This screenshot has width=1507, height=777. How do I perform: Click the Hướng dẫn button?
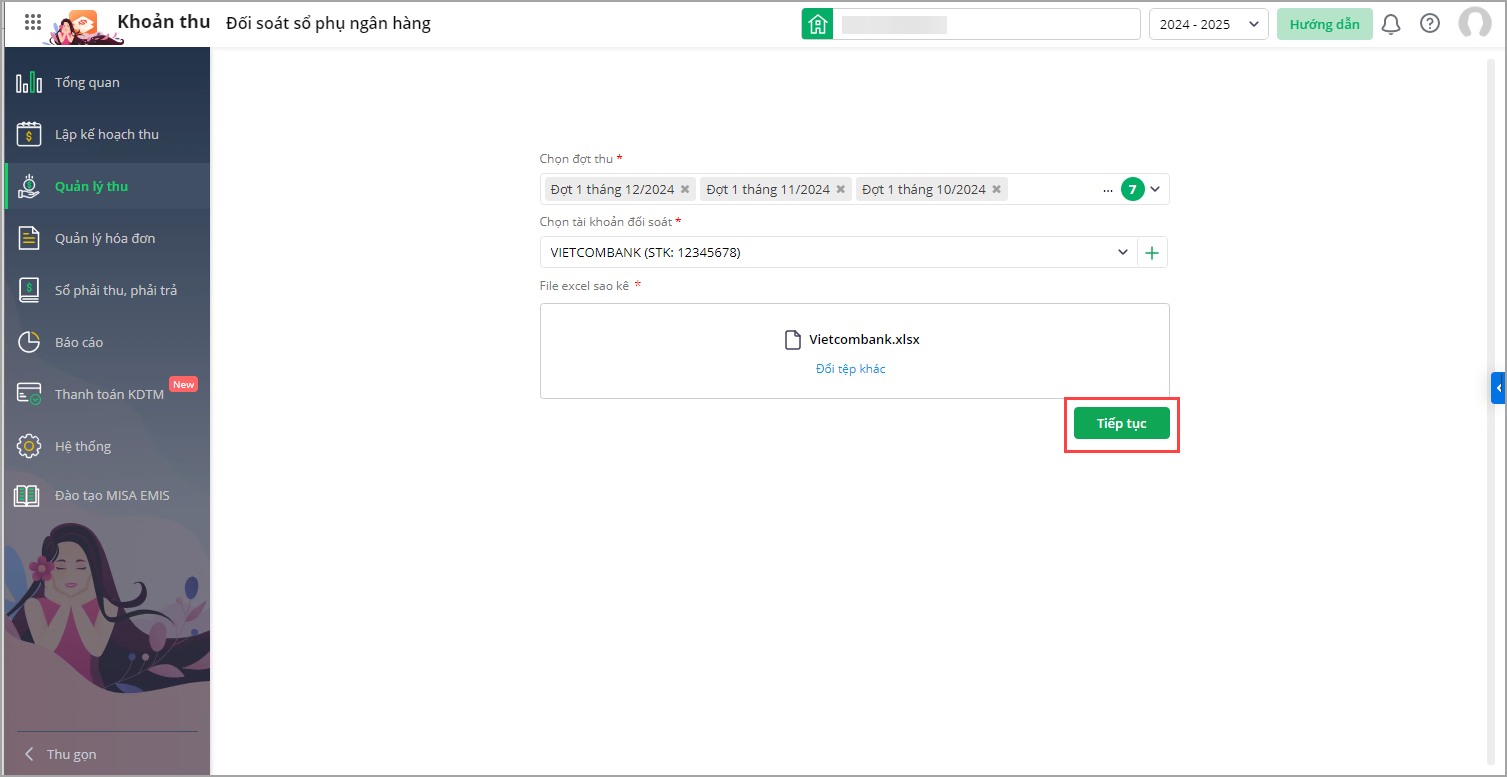(x=1324, y=24)
